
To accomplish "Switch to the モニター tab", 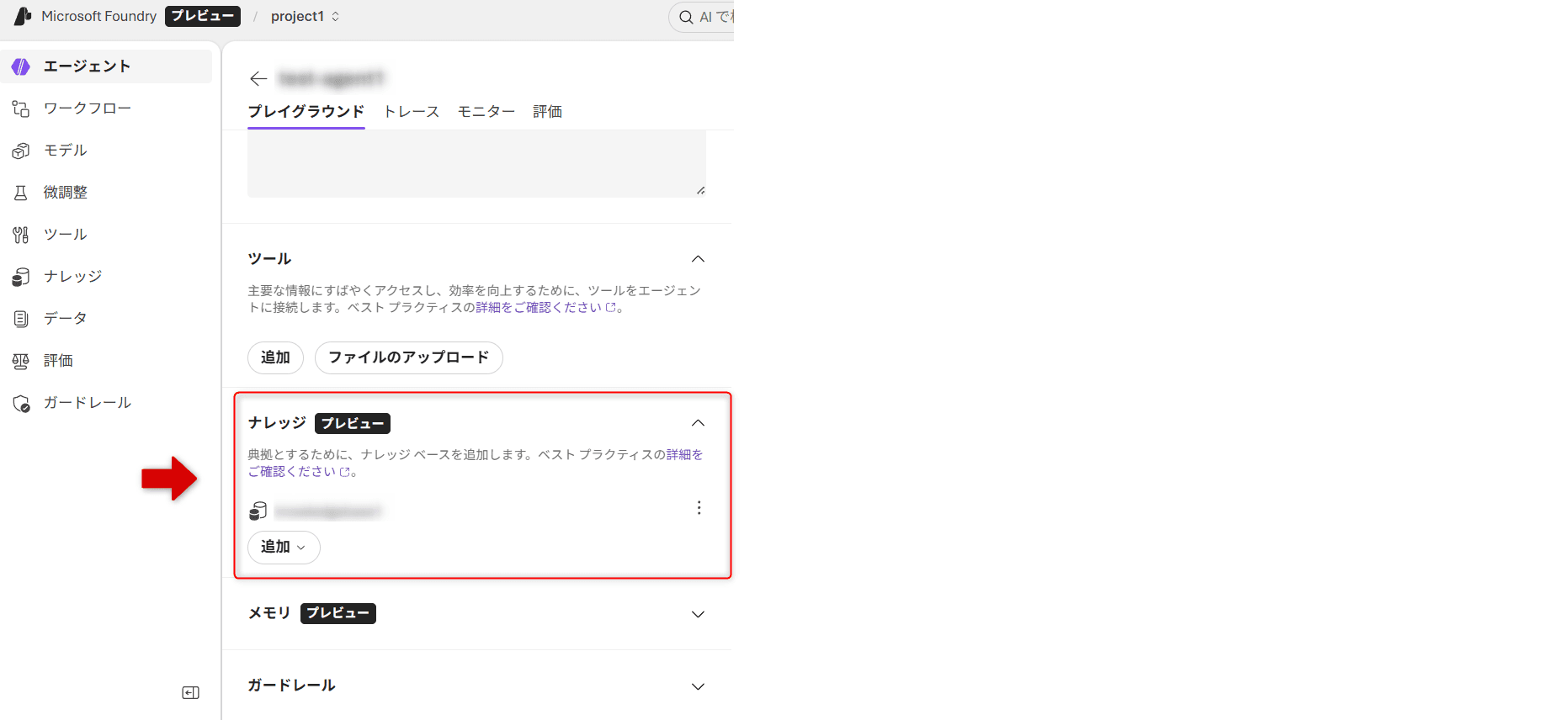I will (486, 112).
